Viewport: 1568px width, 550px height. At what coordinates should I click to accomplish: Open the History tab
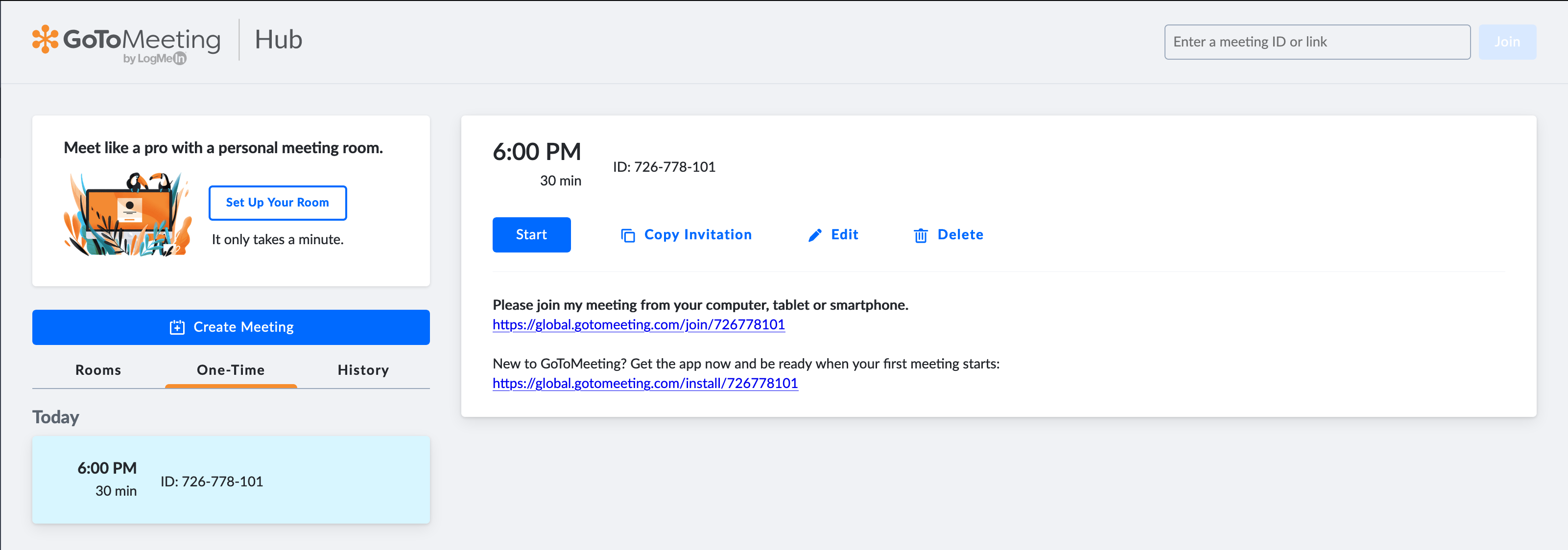(363, 370)
